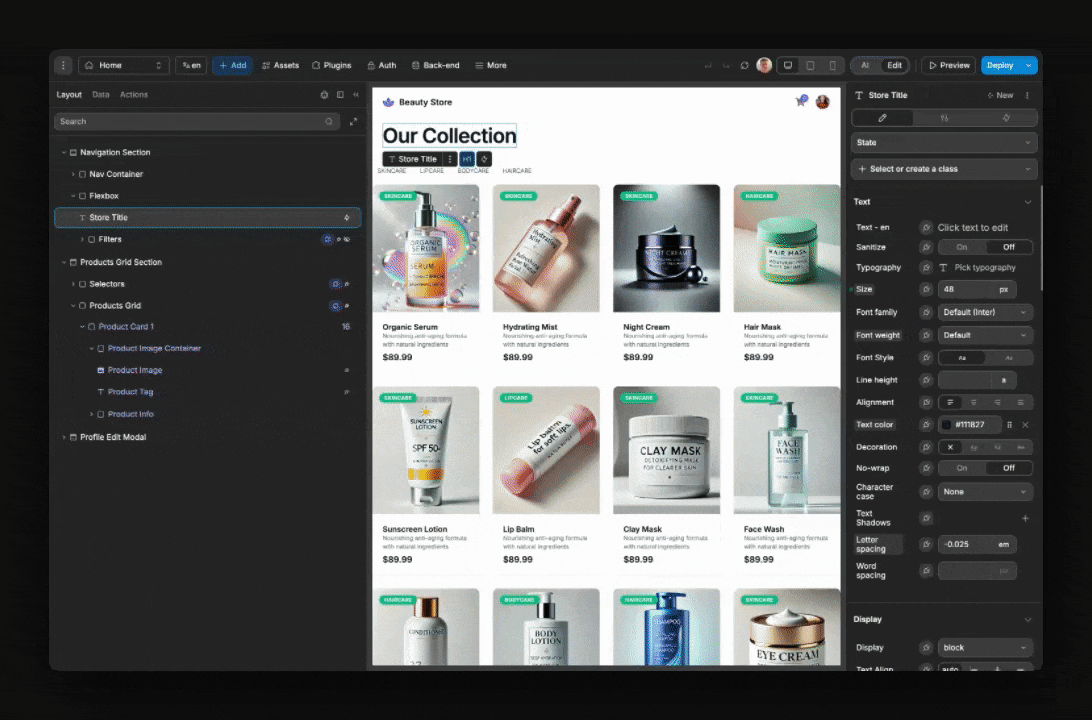Screen dimensions: 1092x720
Task: Add a text shadow with plus icon
Action: coord(1025,518)
